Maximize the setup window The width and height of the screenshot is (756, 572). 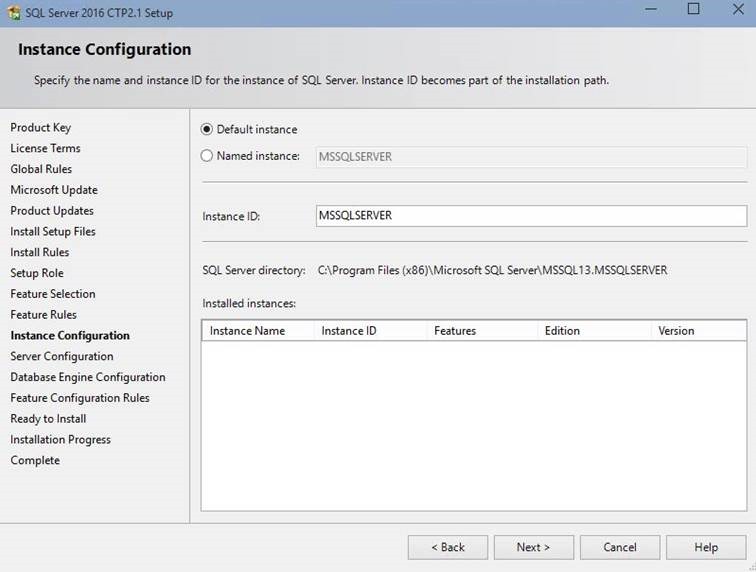pos(693,9)
